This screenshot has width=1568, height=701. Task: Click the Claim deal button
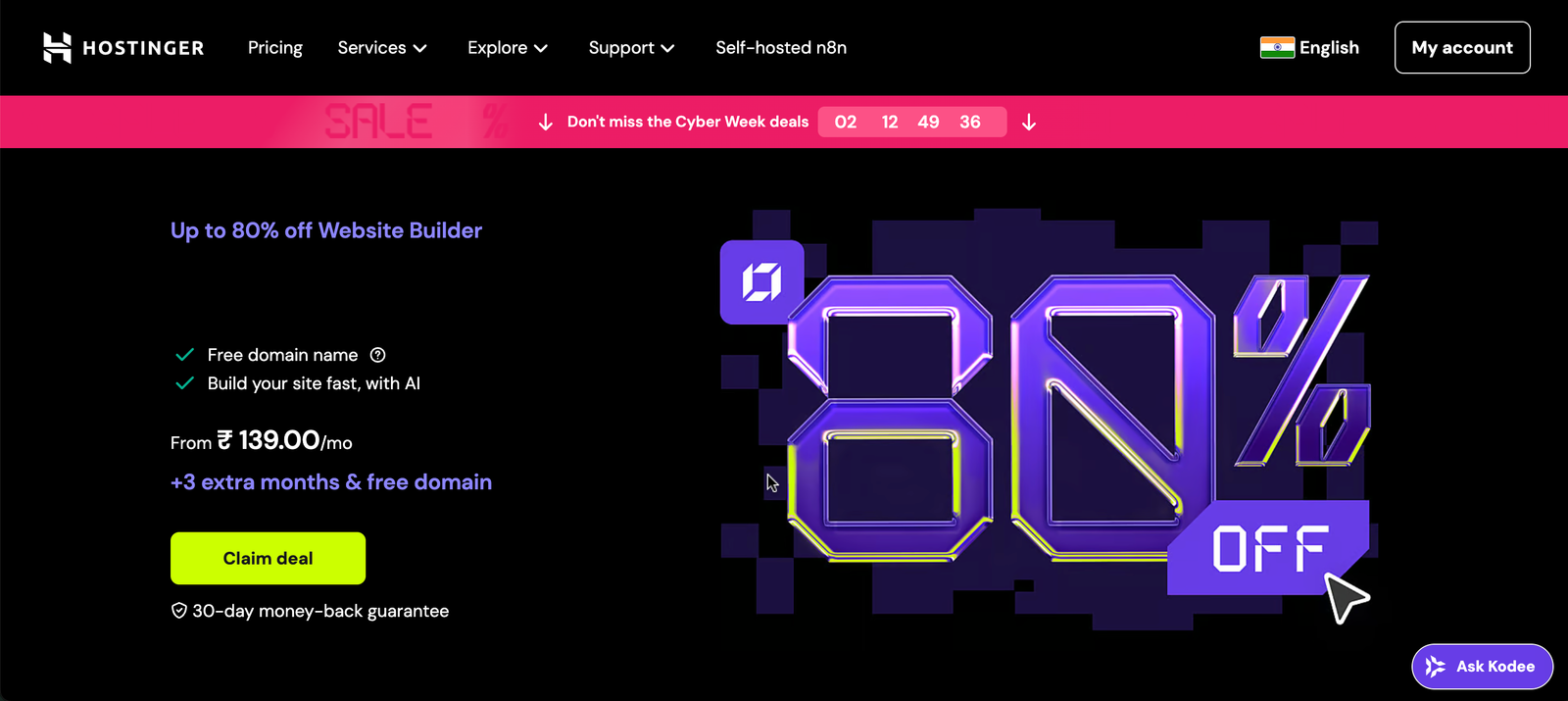pyautogui.click(x=268, y=558)
